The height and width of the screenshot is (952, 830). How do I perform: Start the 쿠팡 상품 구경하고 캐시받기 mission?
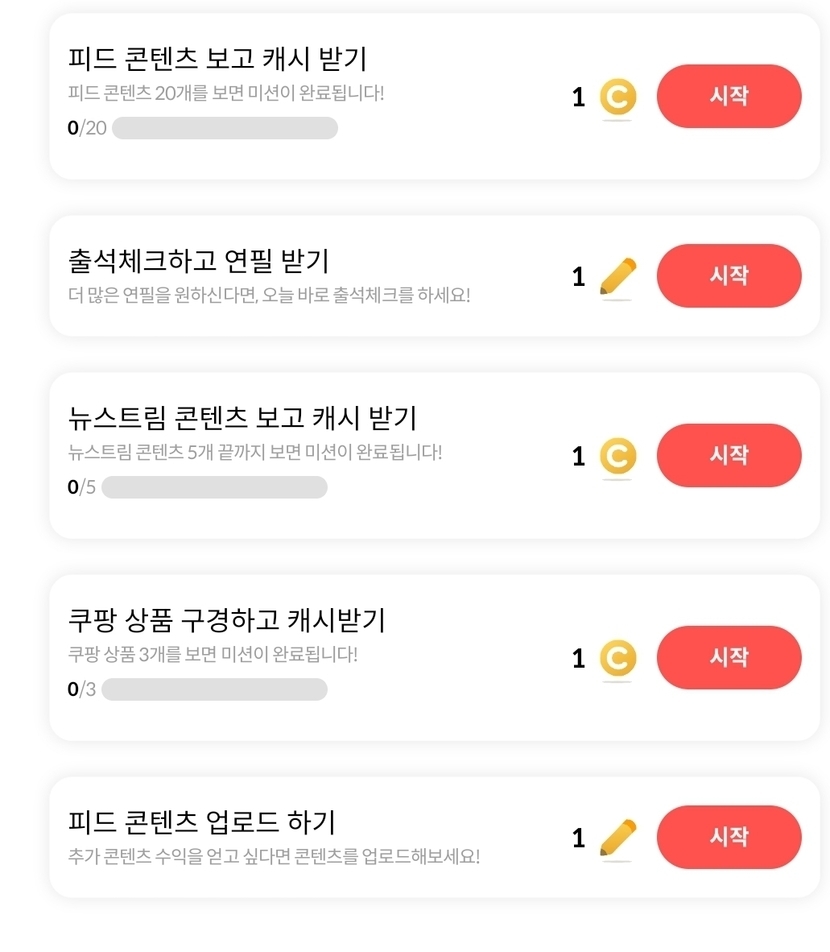click(728, 657)
